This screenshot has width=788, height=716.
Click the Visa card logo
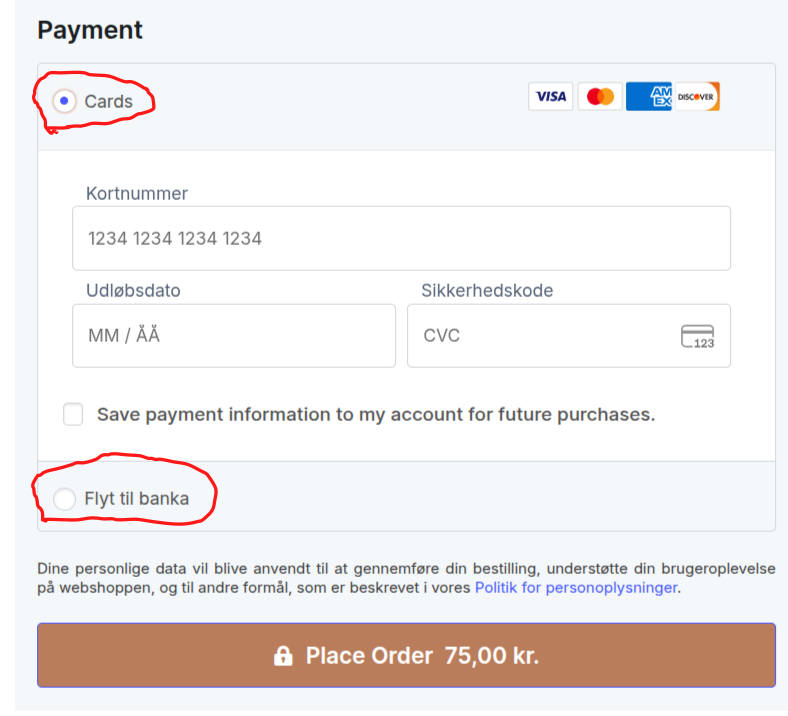550,97
